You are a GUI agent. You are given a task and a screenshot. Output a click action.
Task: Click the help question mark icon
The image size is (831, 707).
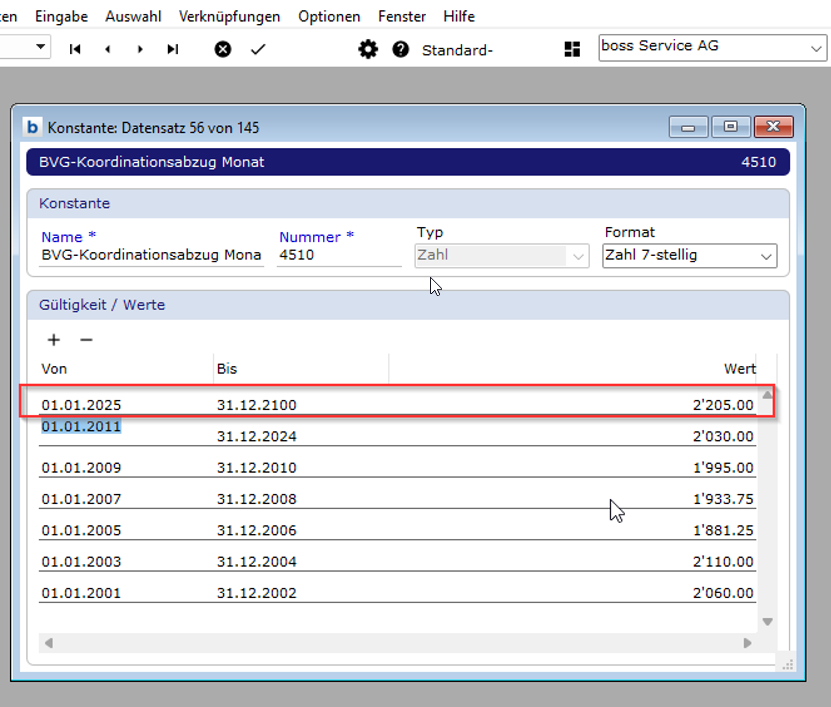tap(401, 49)
